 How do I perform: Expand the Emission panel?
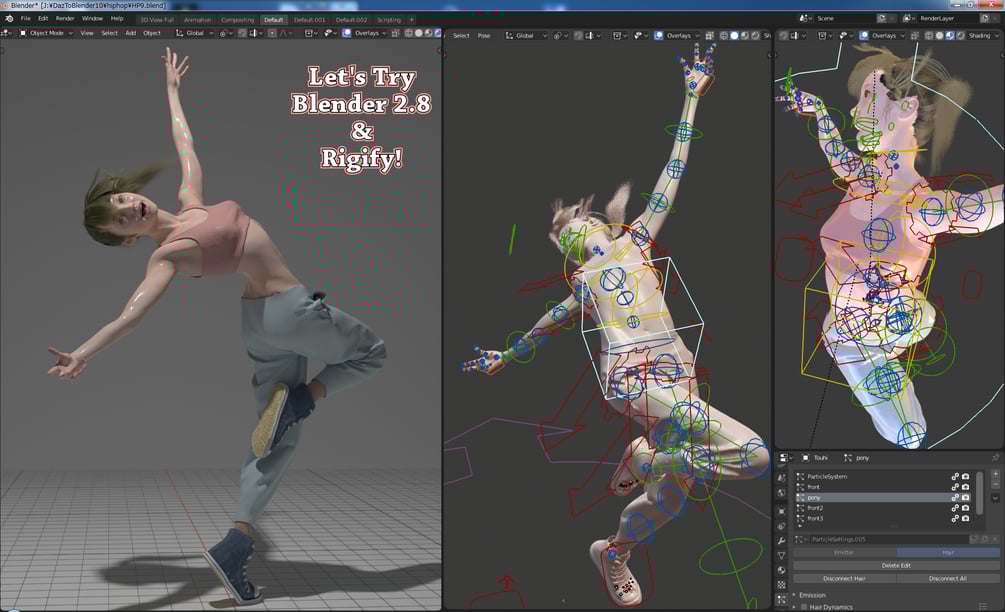812,595
